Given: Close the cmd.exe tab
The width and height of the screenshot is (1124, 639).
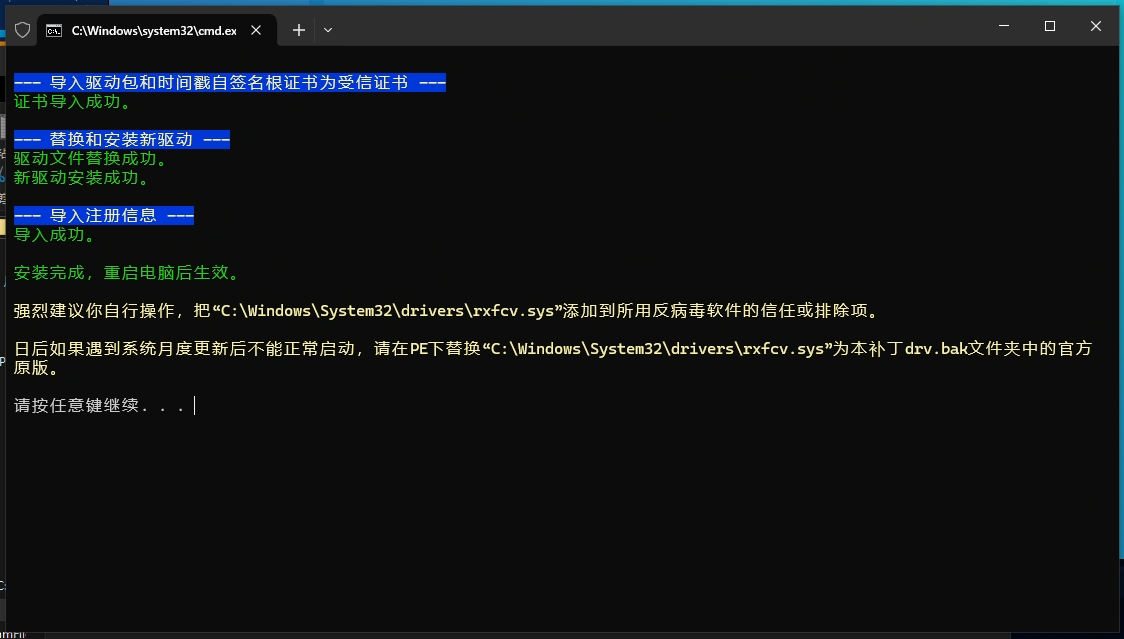Looking at the screenshot, I should (256, 30).
